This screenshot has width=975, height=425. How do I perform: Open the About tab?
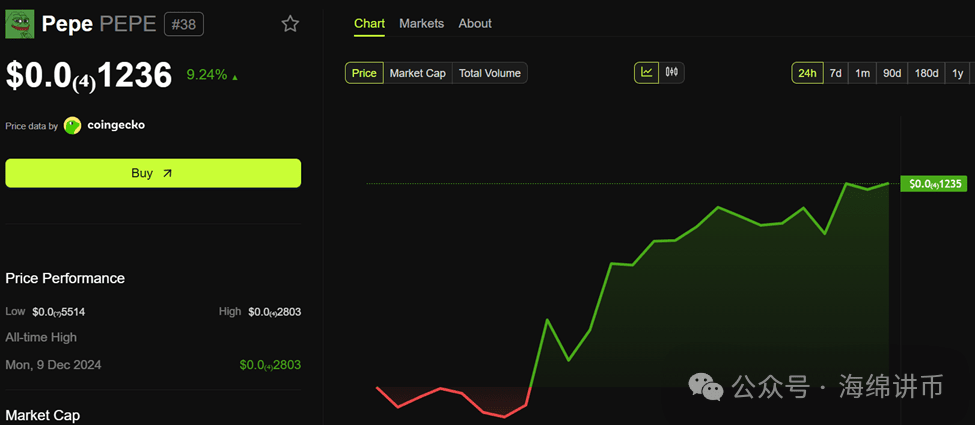(x=475, y=24)
